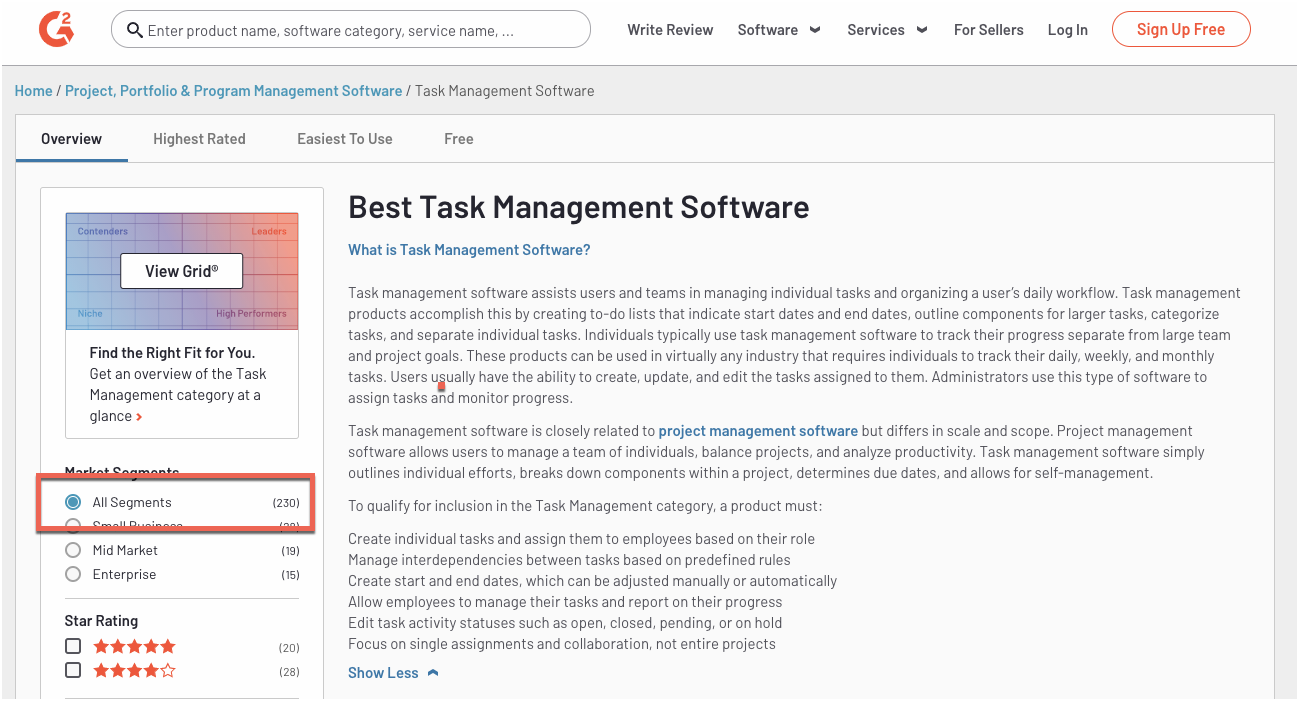
Task: Click the magnifier icon in search bar
Action: tap(135, 30)
